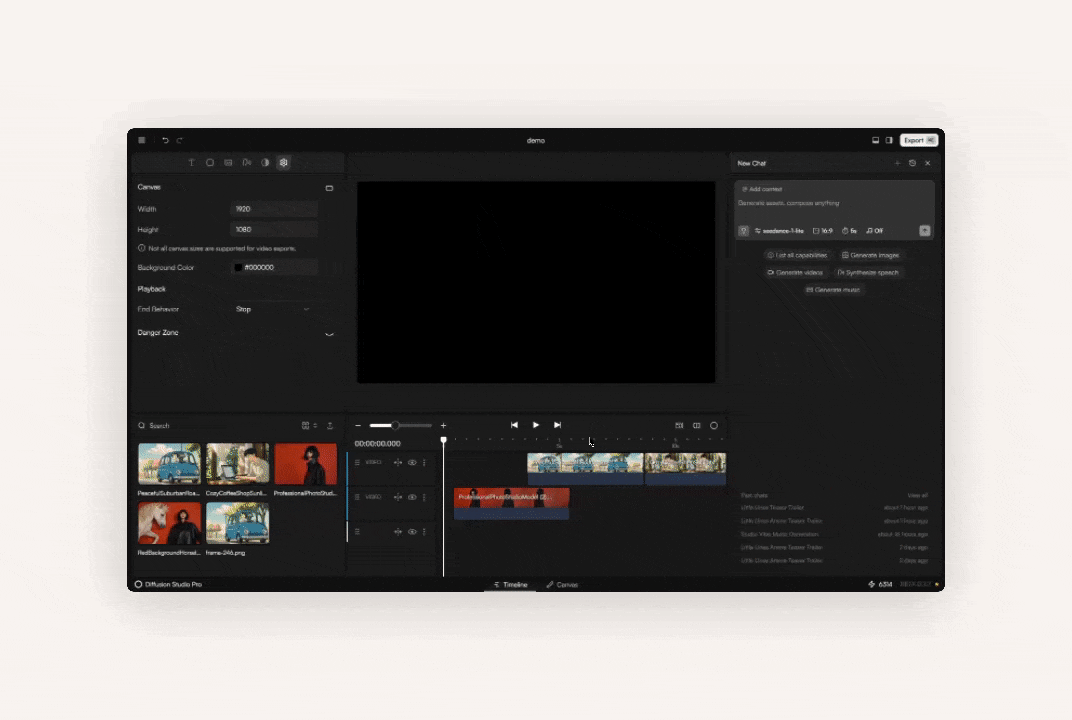Click the playhead marker on the ruler
The width and height of the screenshot is (1072, 720).
[444, 440]
